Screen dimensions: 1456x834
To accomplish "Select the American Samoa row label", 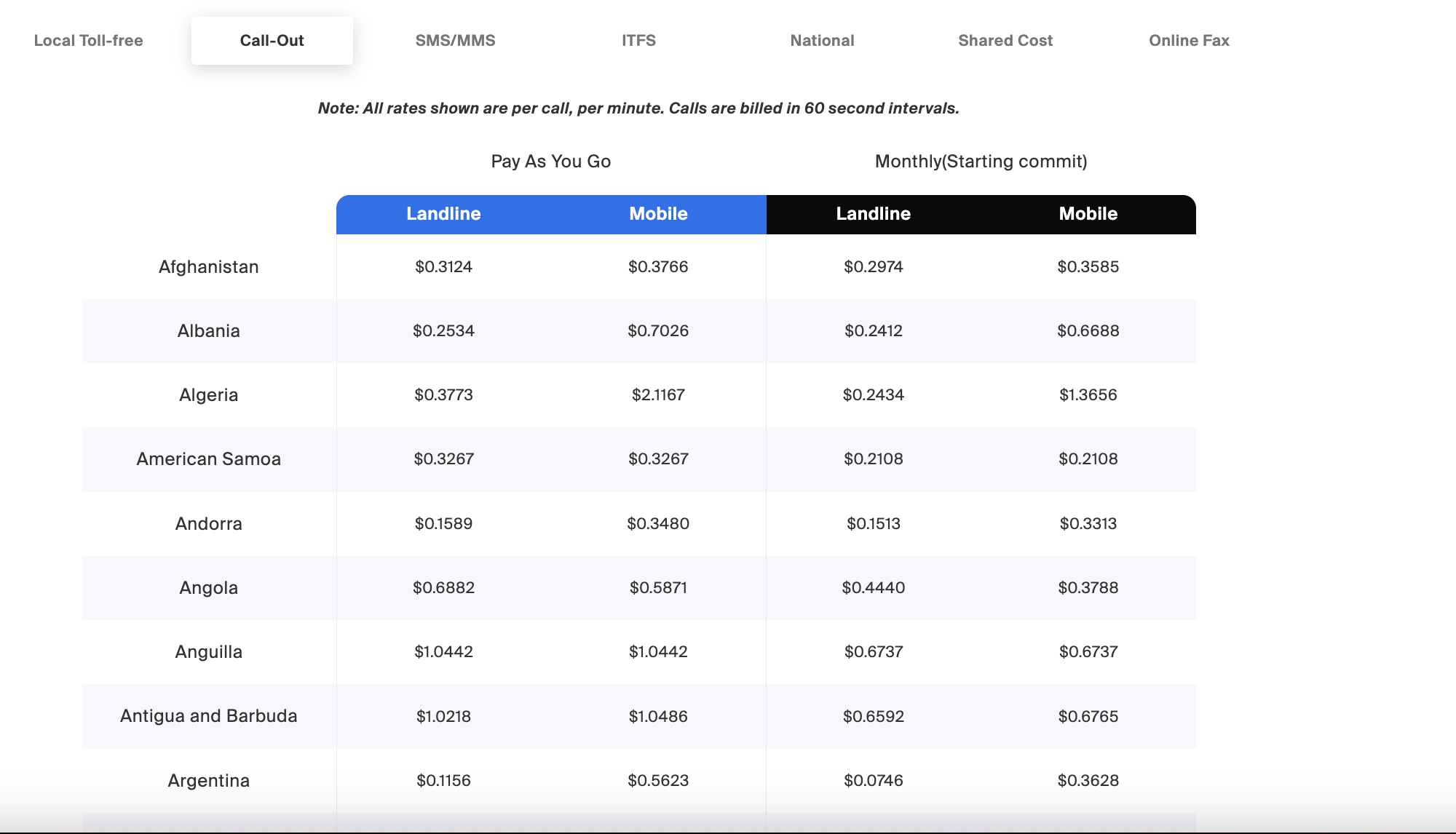I will (x=209, y=459).
